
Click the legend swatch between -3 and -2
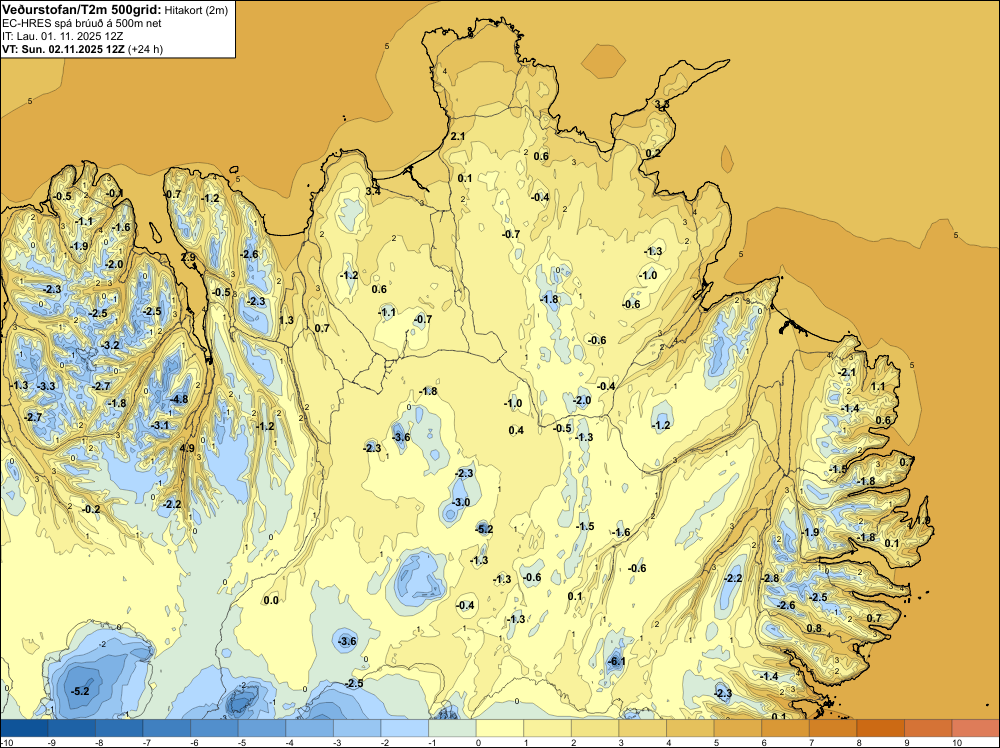coord(357,728)
